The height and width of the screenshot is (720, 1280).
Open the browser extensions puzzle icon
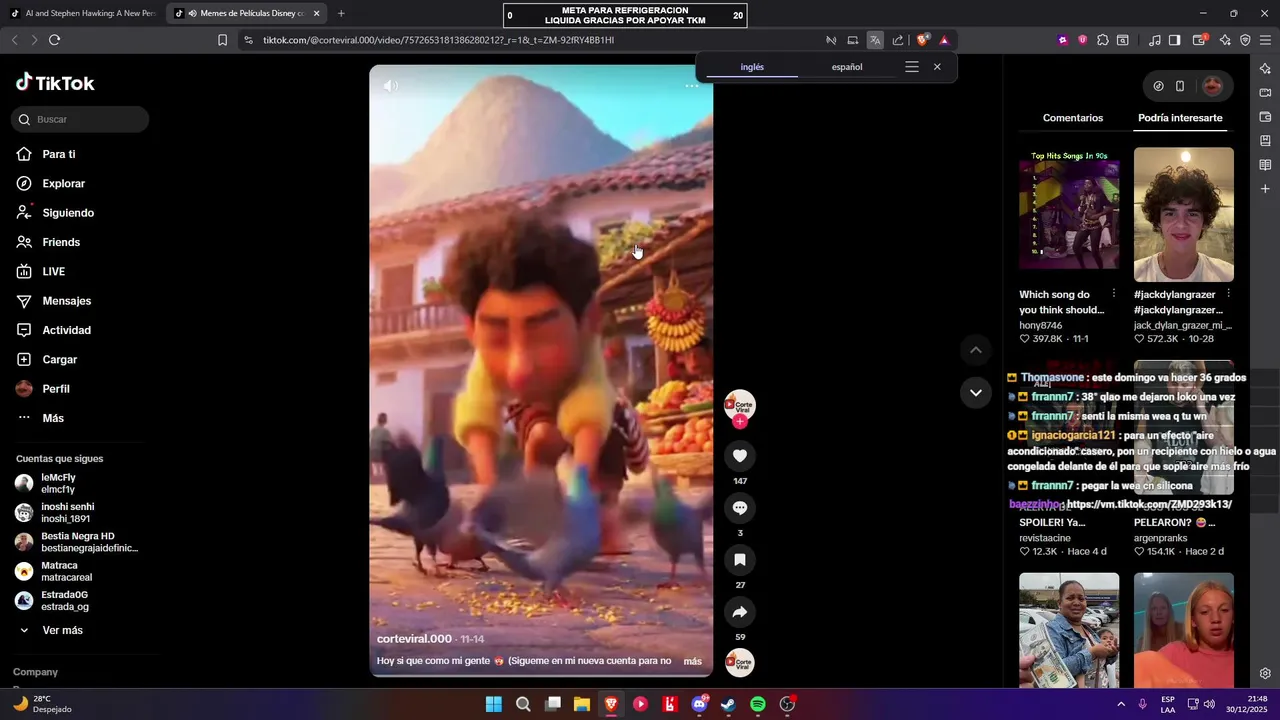coord(1103,40)
